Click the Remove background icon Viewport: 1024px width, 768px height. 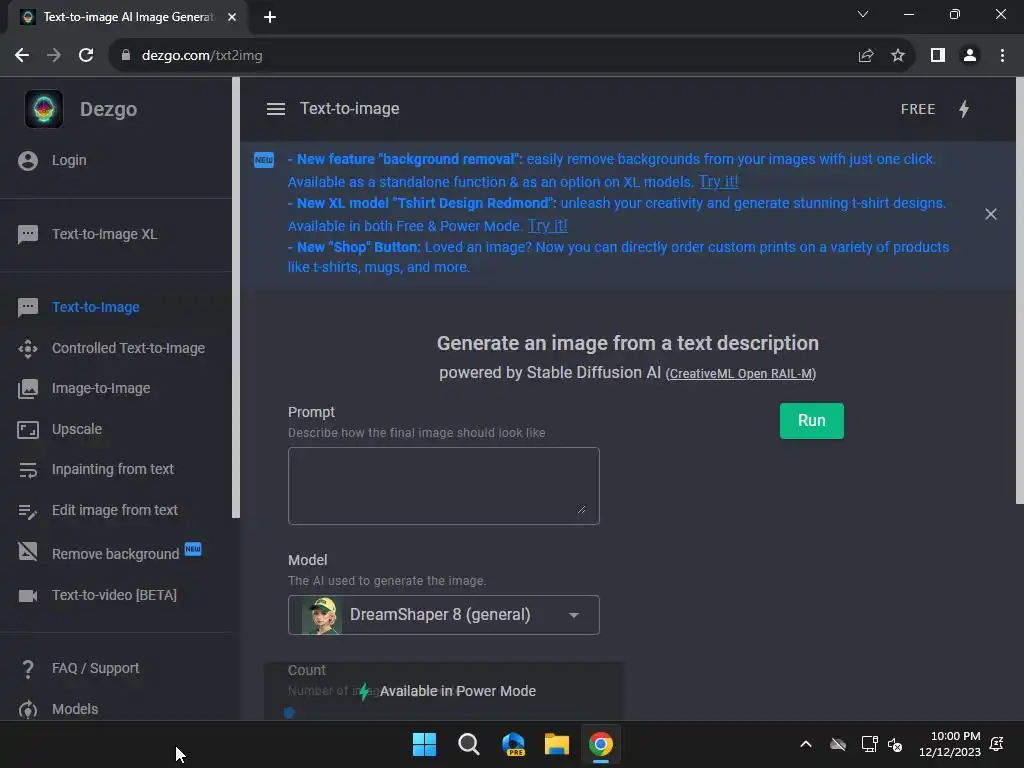[28, 552]
